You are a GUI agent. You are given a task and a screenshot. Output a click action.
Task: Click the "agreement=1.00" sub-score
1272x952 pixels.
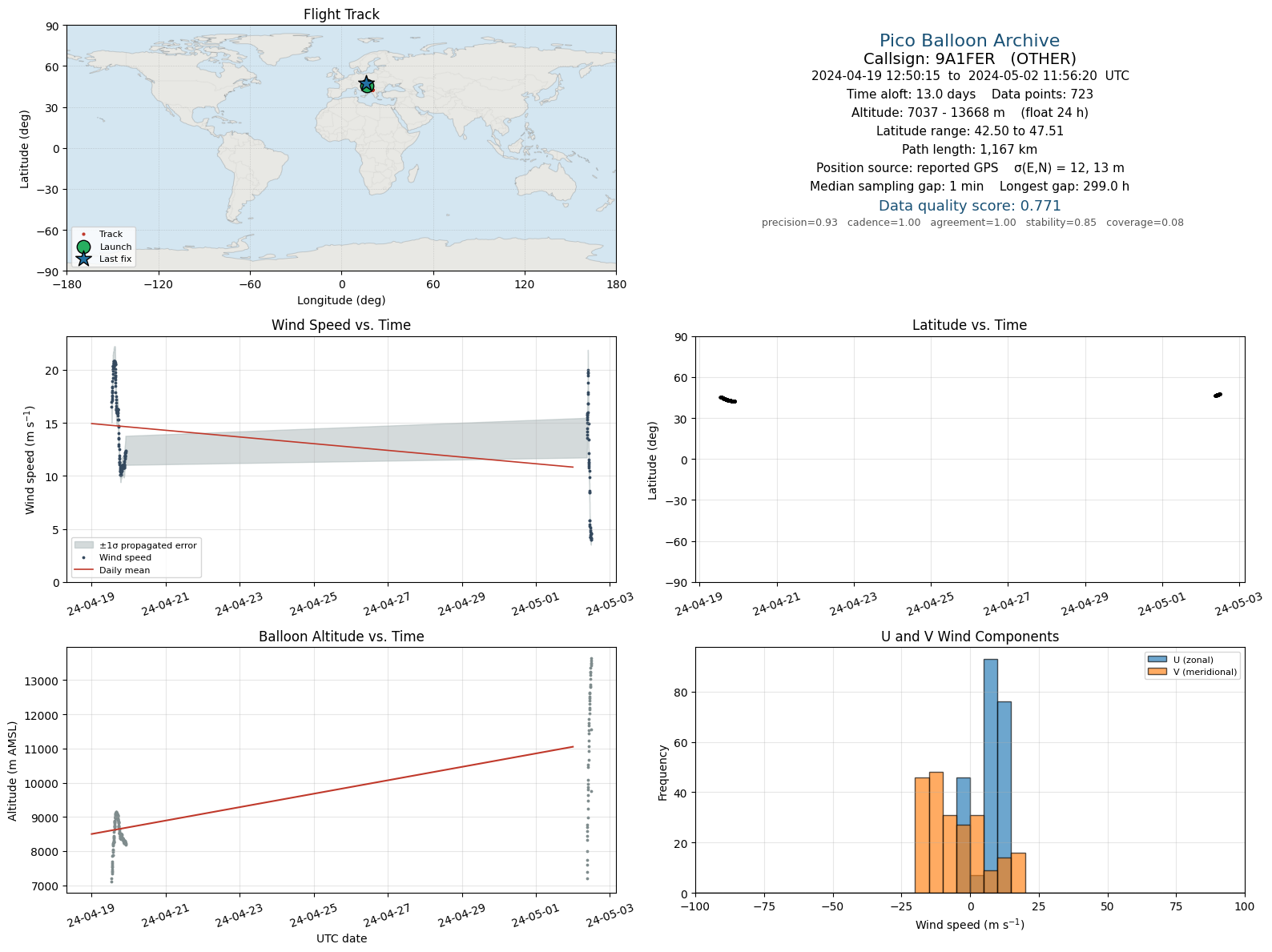pos(972,223)
